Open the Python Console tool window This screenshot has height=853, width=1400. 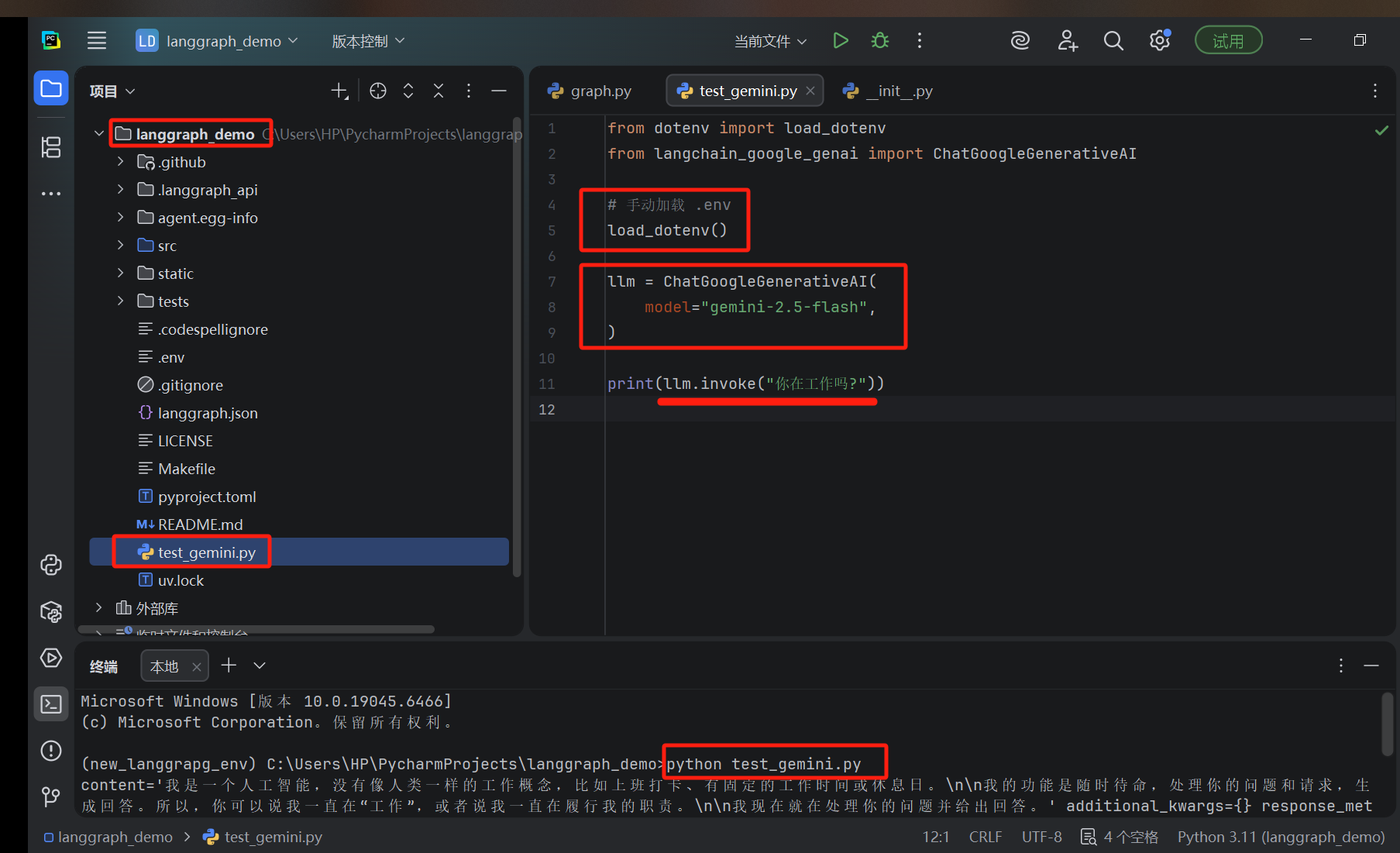pyautogui.click(x=51, y=565)
